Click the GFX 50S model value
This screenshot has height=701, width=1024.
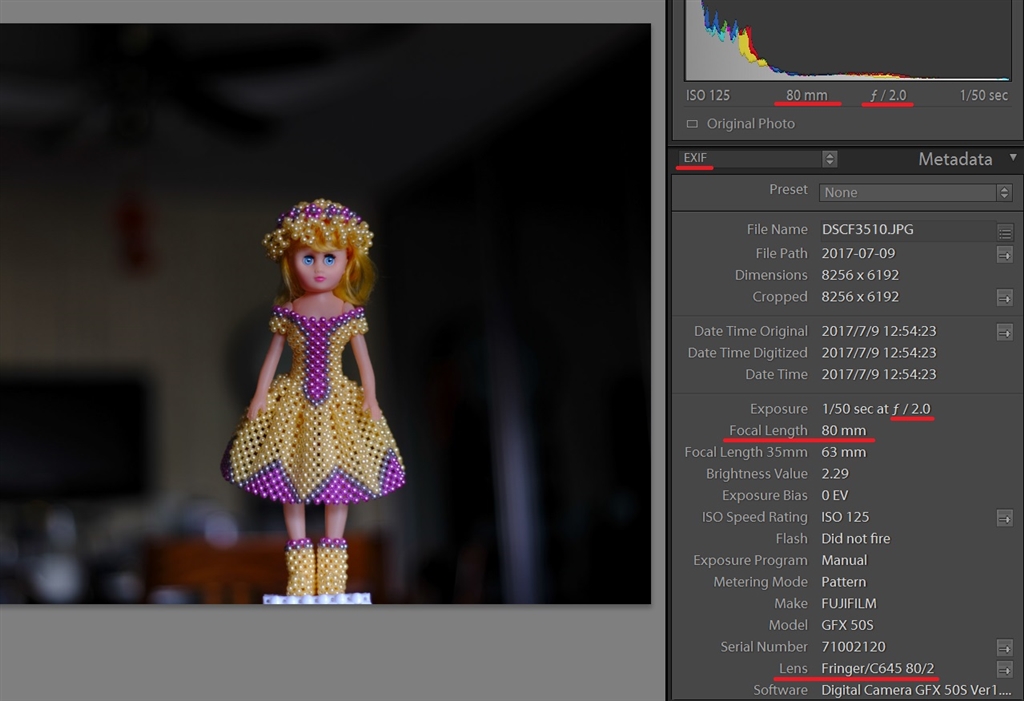tap(850, 625)
